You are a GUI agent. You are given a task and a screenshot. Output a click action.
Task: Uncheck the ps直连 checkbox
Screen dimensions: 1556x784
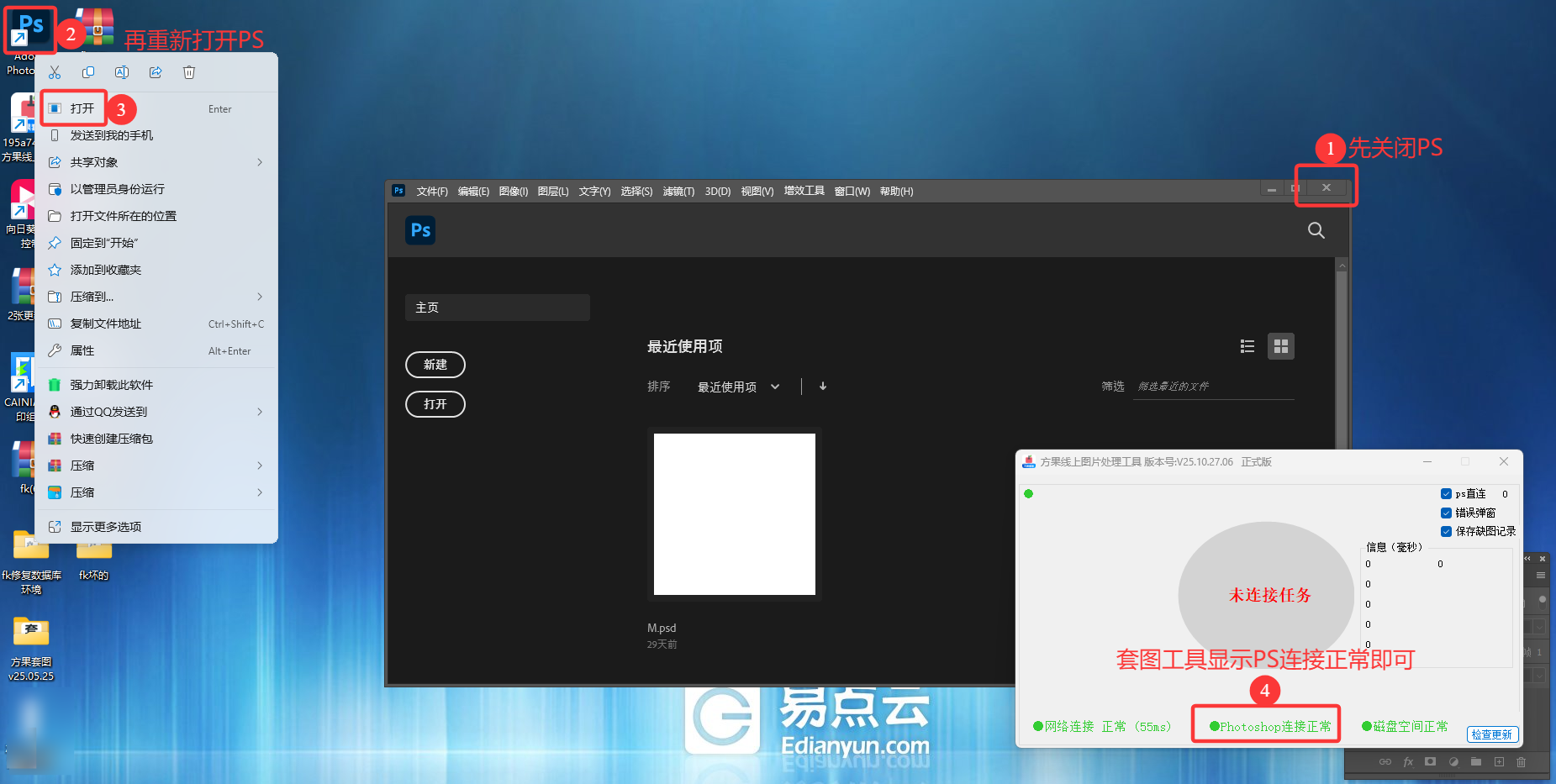point(1446,494)
